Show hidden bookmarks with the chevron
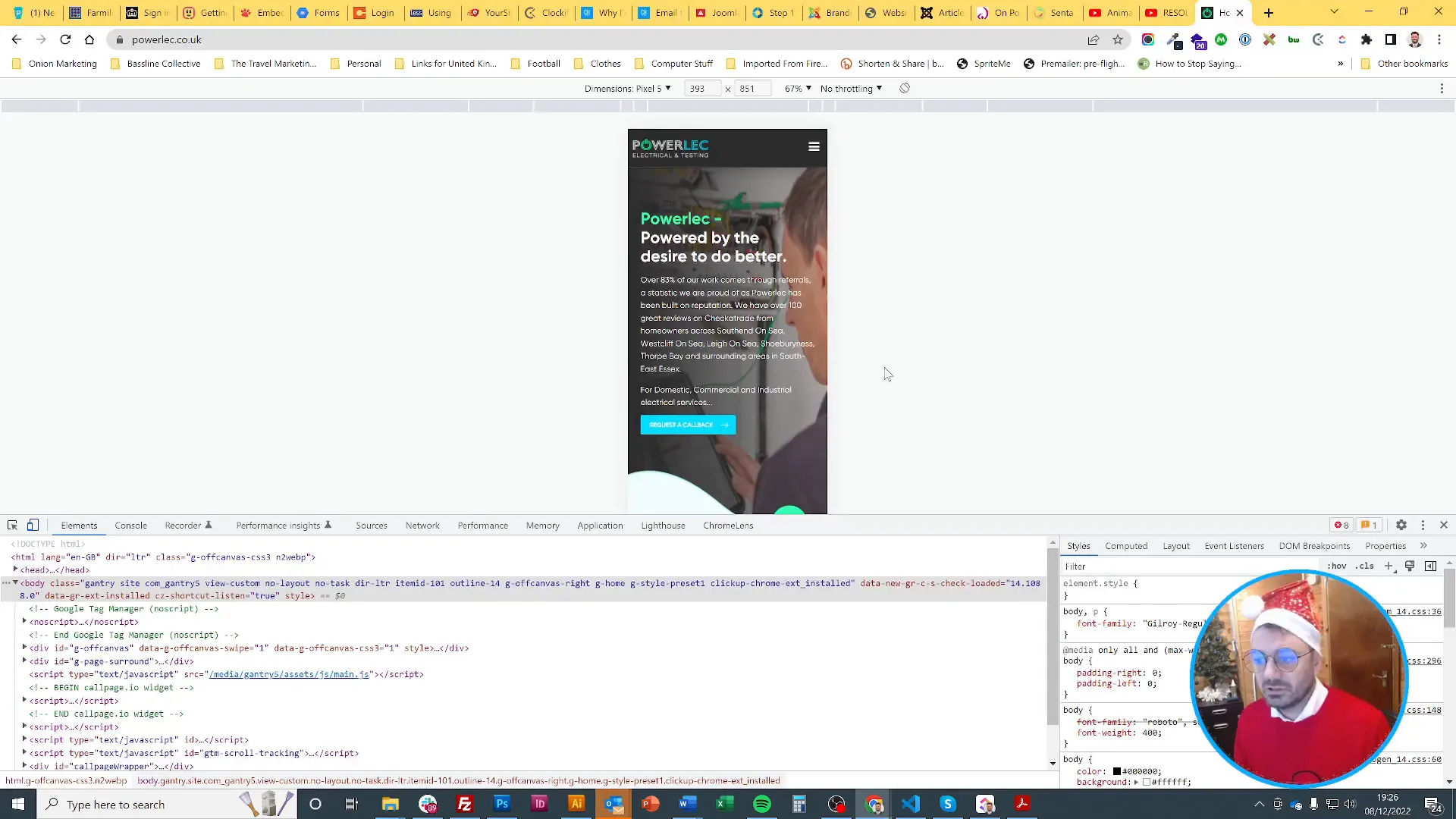The image size is (1456, 819). (1341, 64)
